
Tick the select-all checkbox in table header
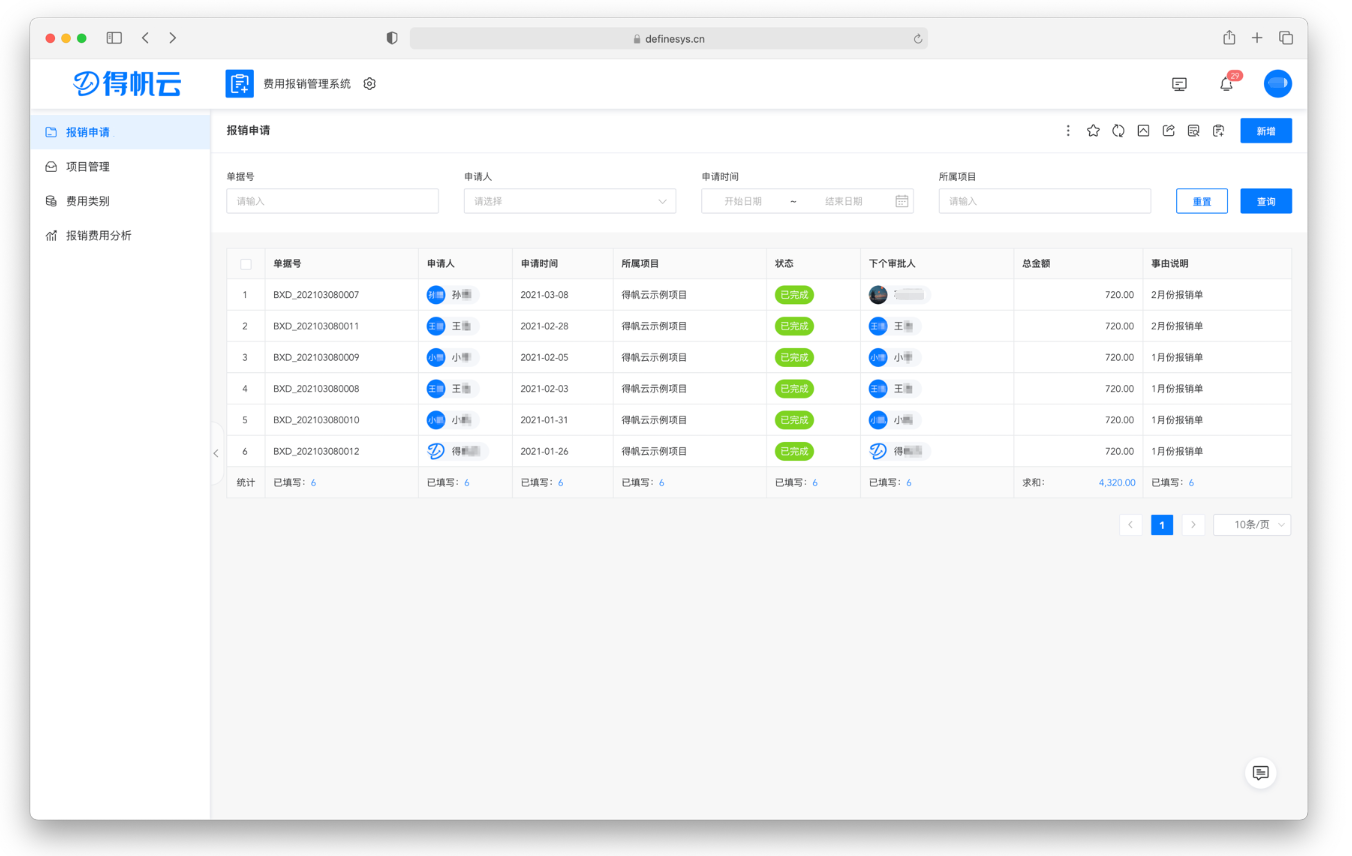[246, 264]
